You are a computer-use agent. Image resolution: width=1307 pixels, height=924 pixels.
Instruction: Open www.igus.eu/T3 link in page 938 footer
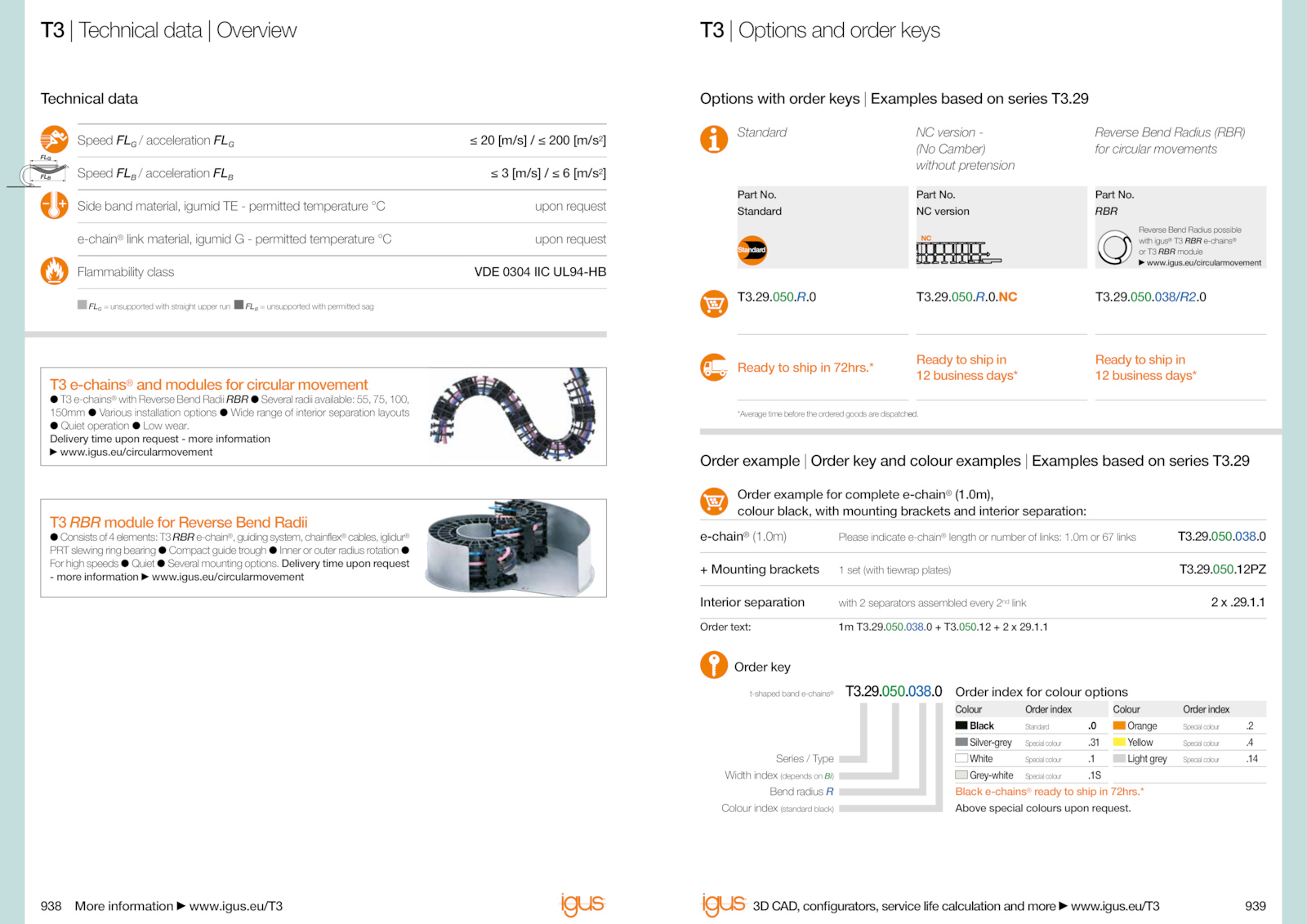236,906
